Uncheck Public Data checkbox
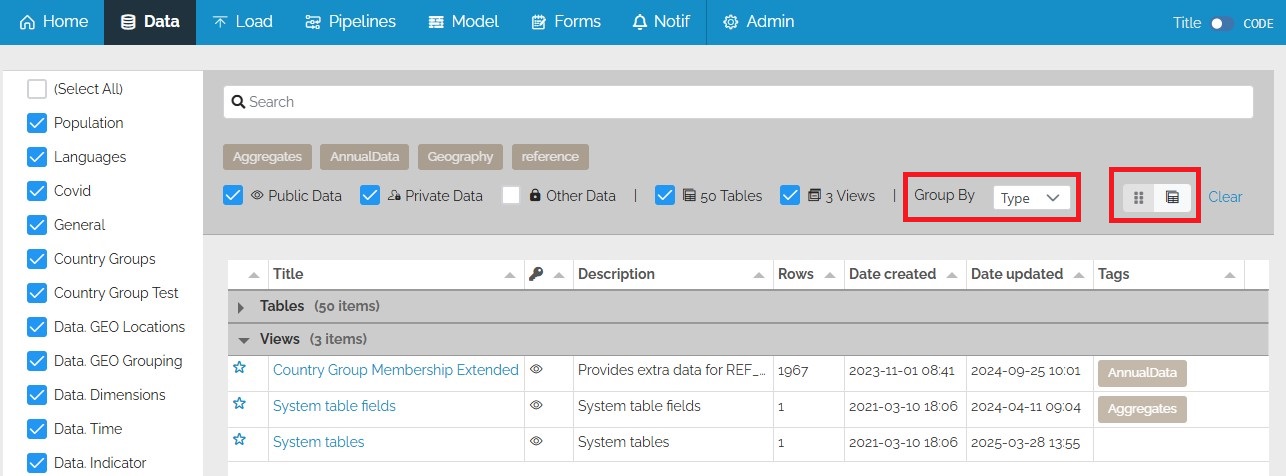 pos(233,195)
